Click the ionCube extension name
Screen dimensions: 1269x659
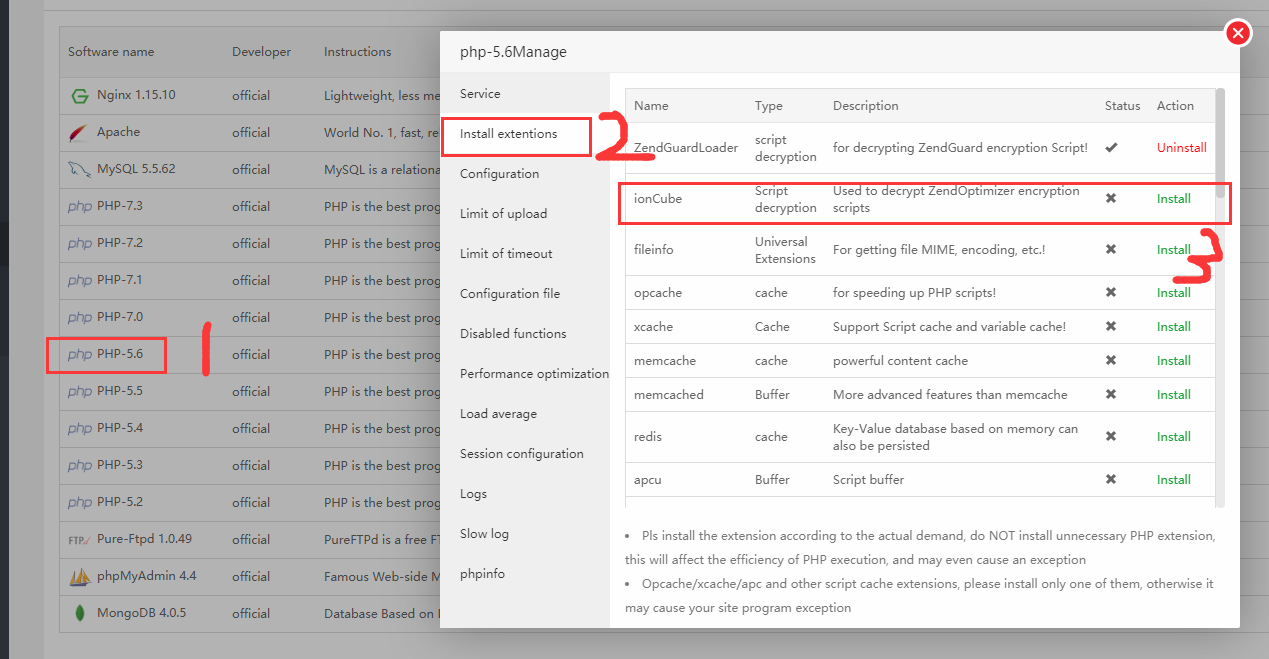coord(658,199)
